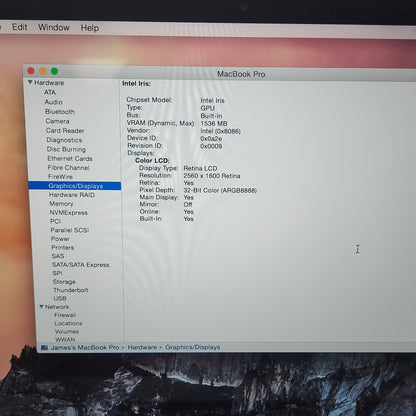Select the highlighted Graphics/Displays item
Image resolution: width=416 pixels, height=416 pixels.
(75, 186)
